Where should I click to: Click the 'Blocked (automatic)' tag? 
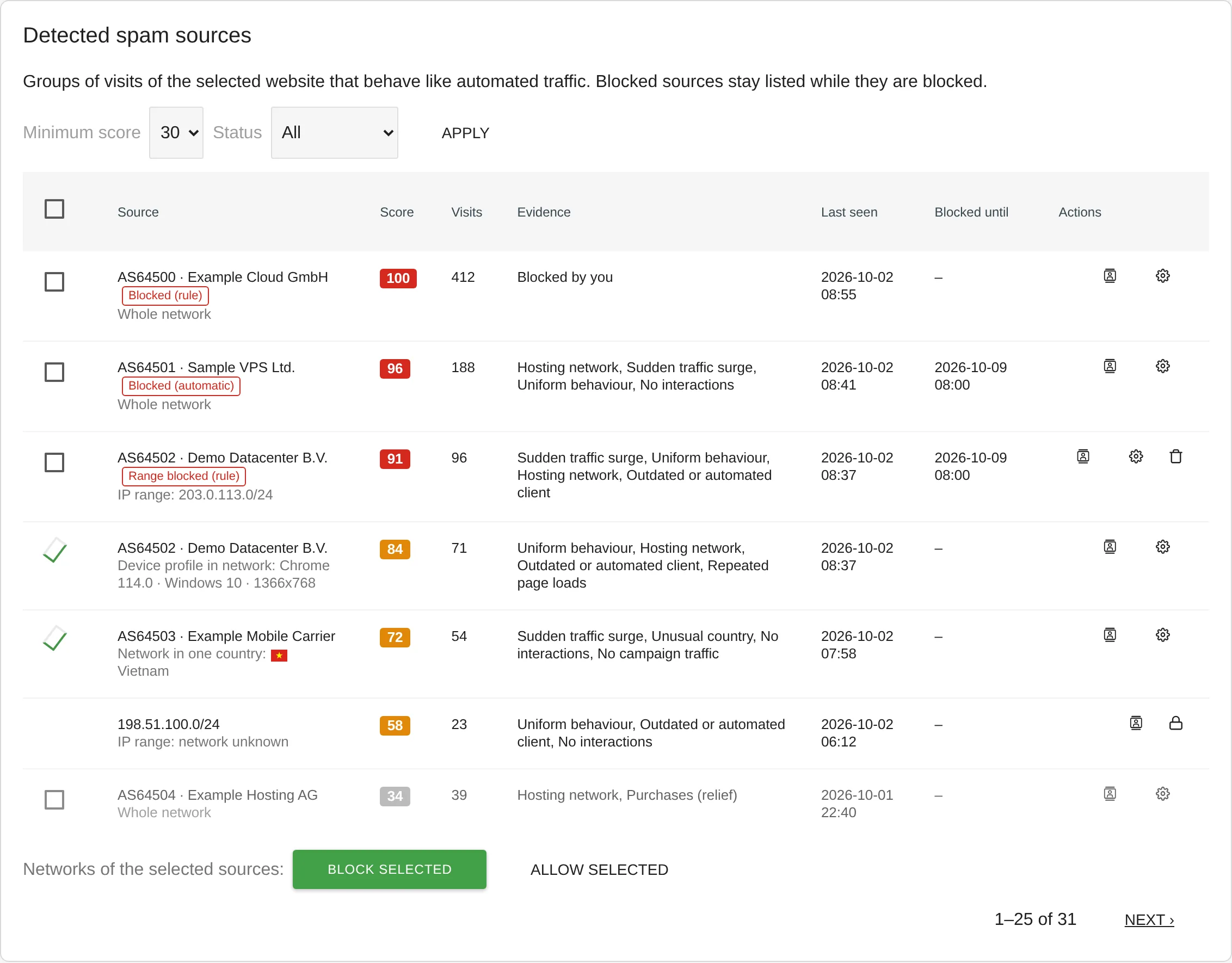click(x=181, y=386)
